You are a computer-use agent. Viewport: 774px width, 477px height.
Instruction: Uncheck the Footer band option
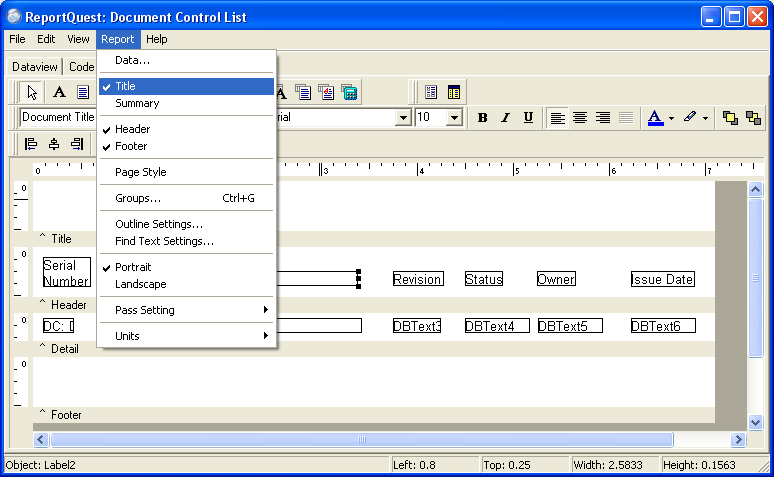click(186, 146)
